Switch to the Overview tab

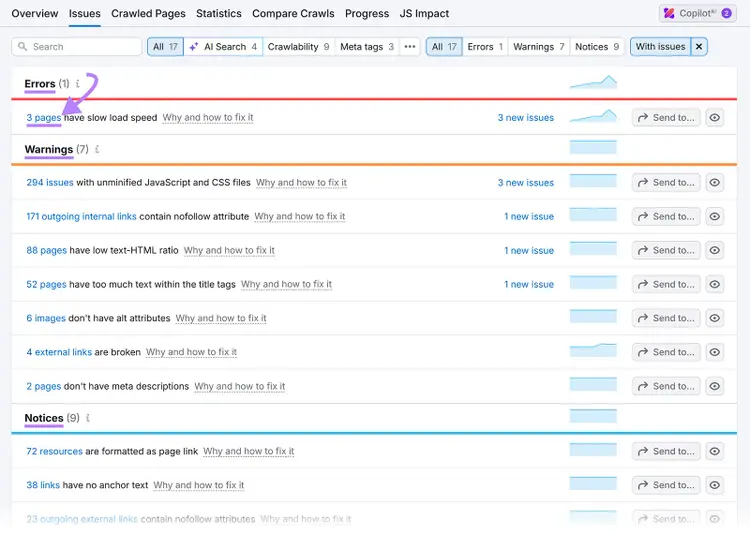pyautogui.click(x=35, y=13)
